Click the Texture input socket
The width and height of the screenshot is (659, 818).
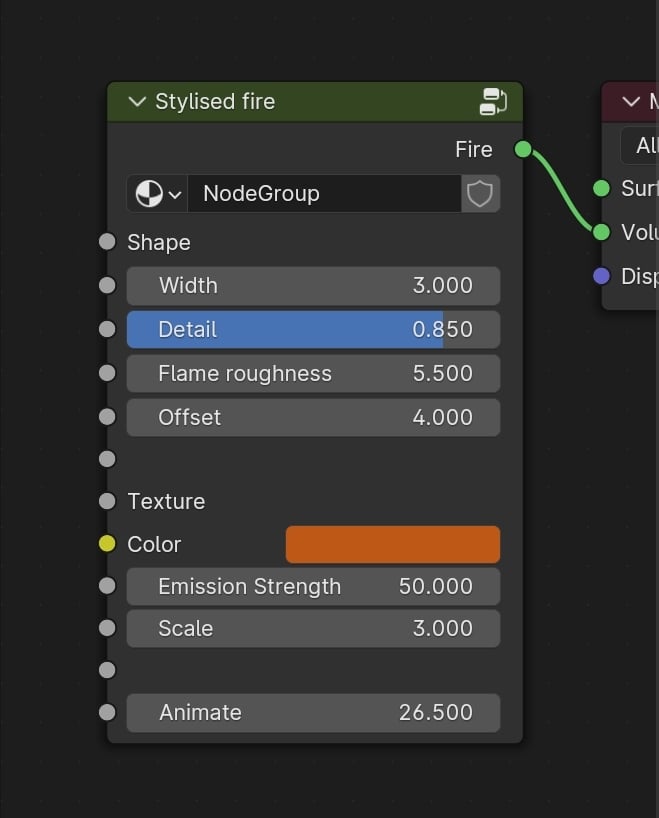coord(107,501)
